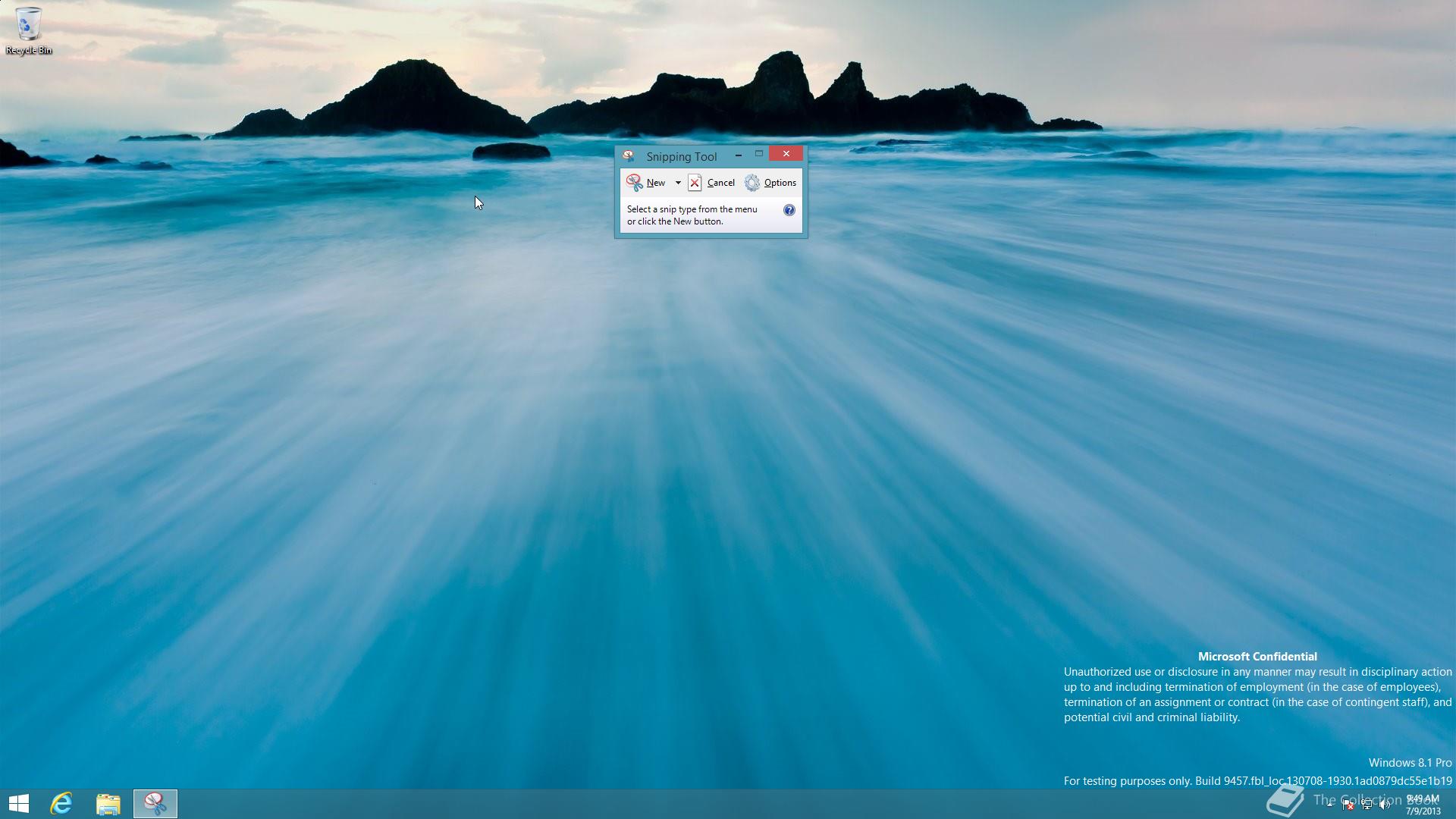Launch Internet Explorer from the taskbar

[61, 804]
